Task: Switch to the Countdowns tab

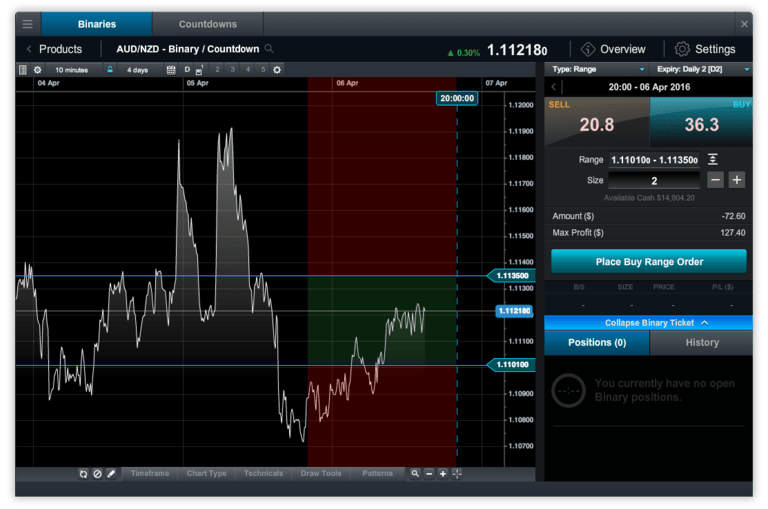Action: tap(208, 24)
